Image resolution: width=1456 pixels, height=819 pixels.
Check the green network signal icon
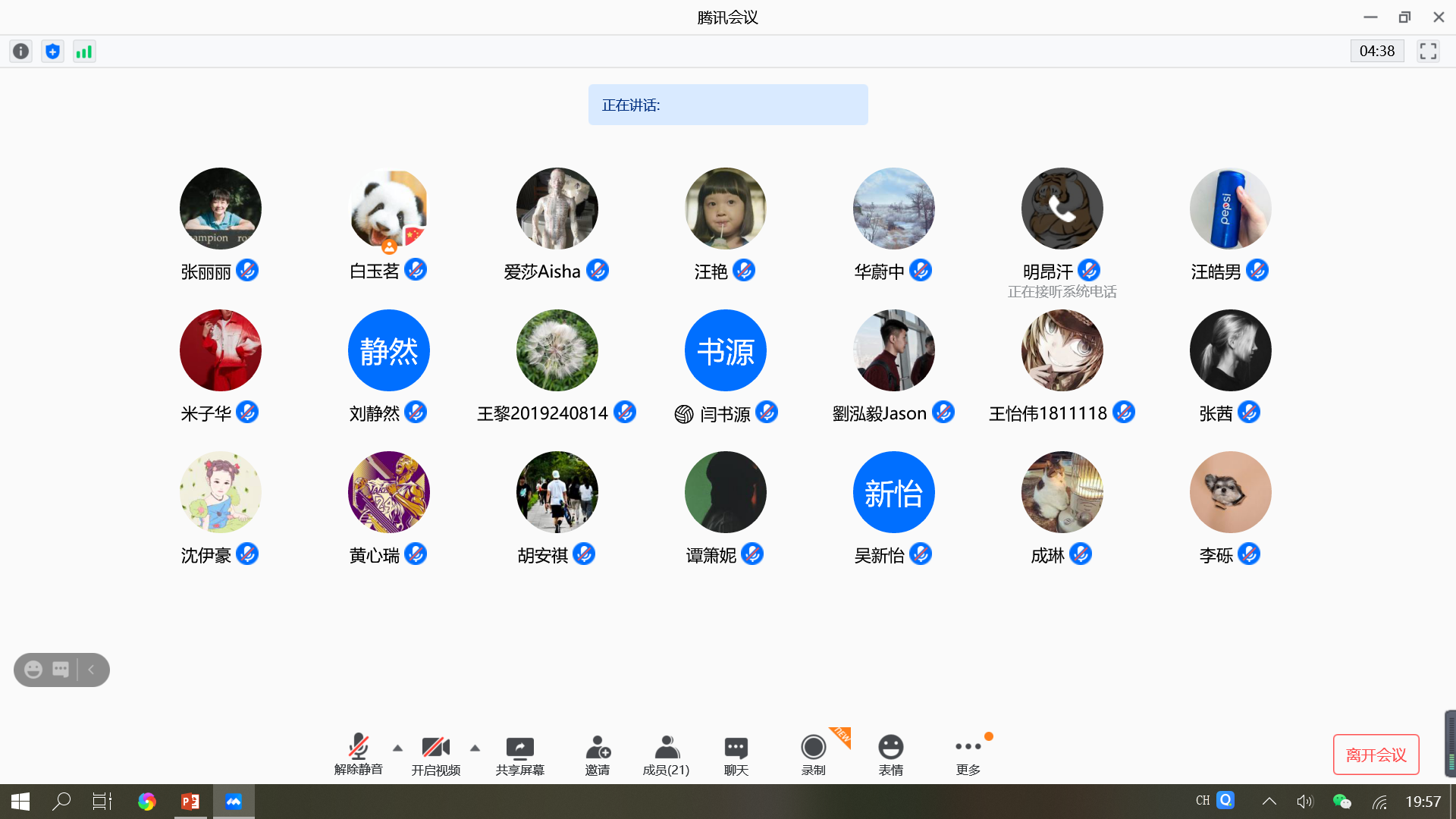tap(84, 52)
